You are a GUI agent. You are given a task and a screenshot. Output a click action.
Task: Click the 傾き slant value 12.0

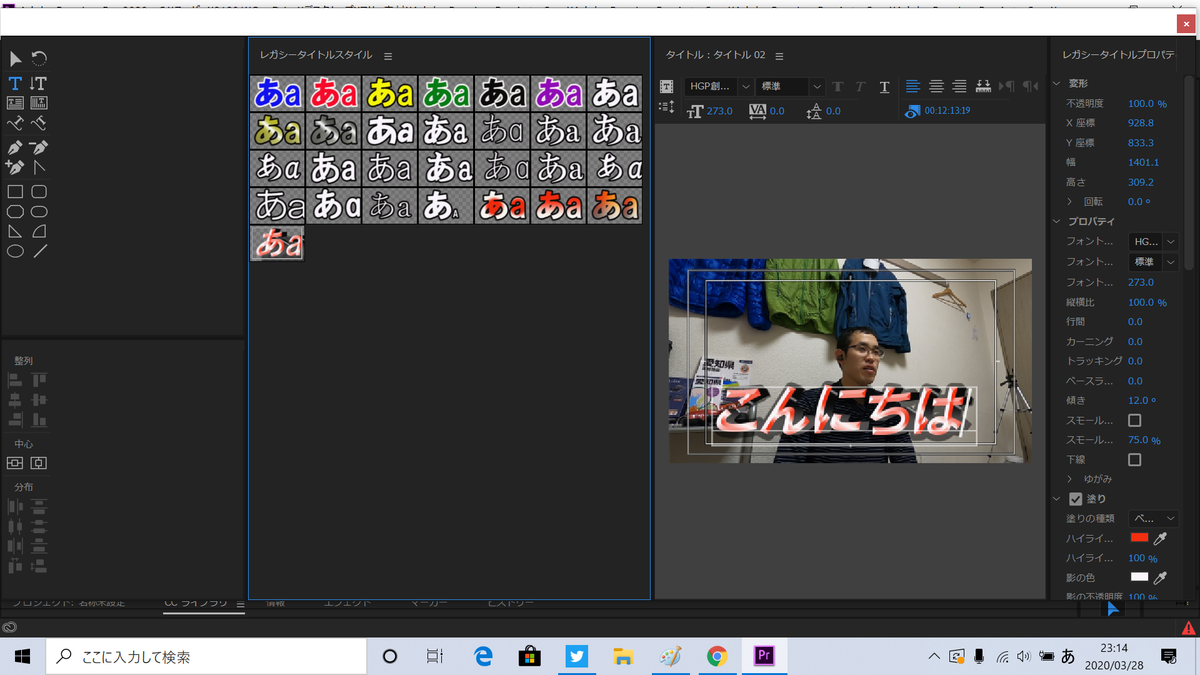pyautogui.click(x=1142, y=400)
